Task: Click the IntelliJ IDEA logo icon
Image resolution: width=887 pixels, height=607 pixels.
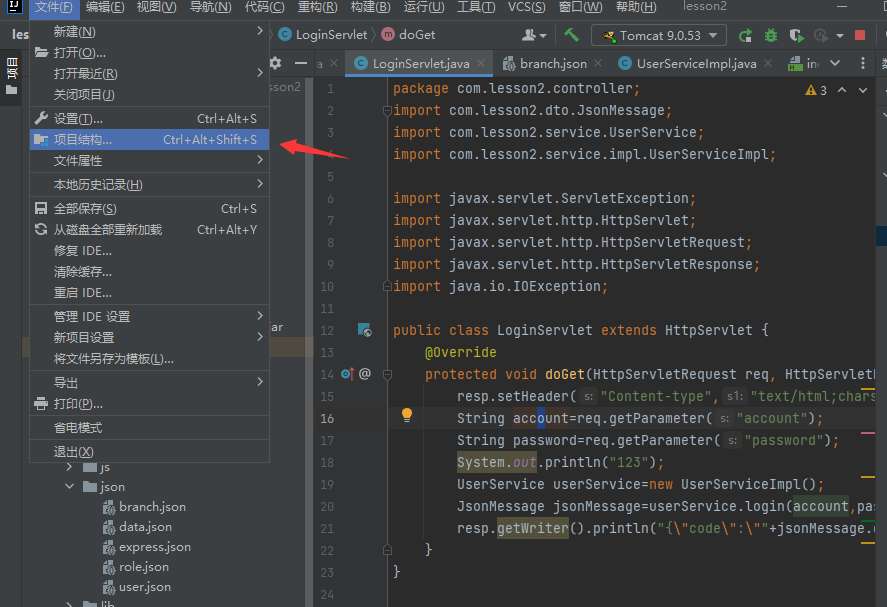Action: point(14,7)
